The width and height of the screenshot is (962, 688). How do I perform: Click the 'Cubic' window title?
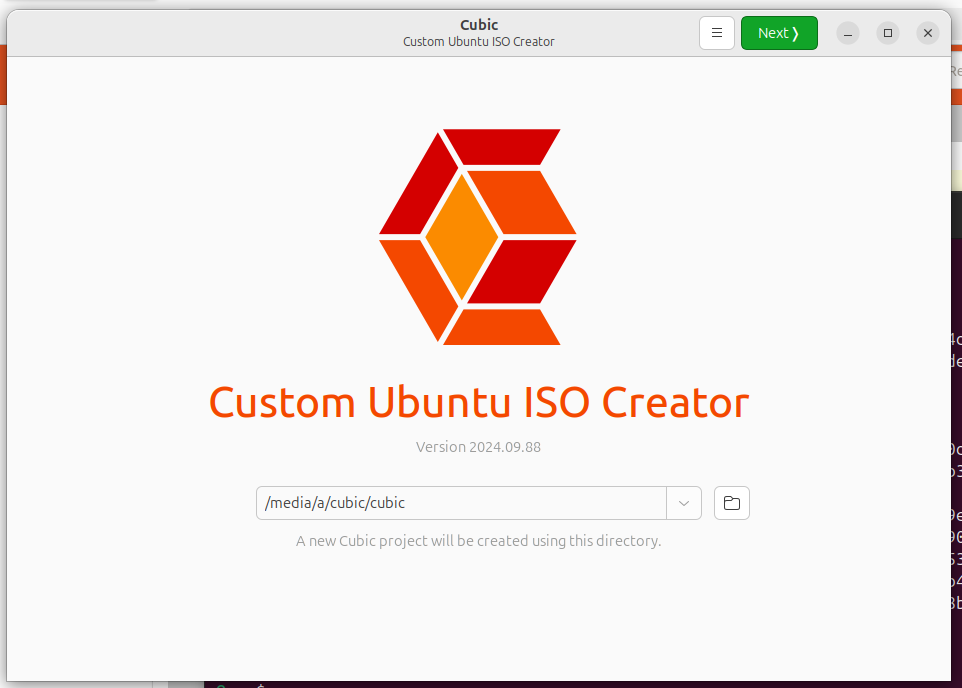pos(479,25)
